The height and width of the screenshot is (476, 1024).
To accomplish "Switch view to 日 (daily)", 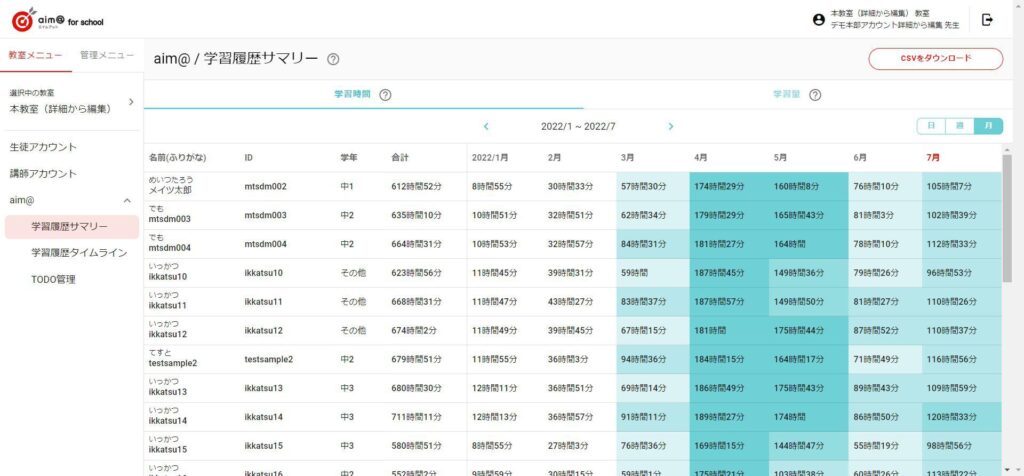I will click(x=931, y=126).
